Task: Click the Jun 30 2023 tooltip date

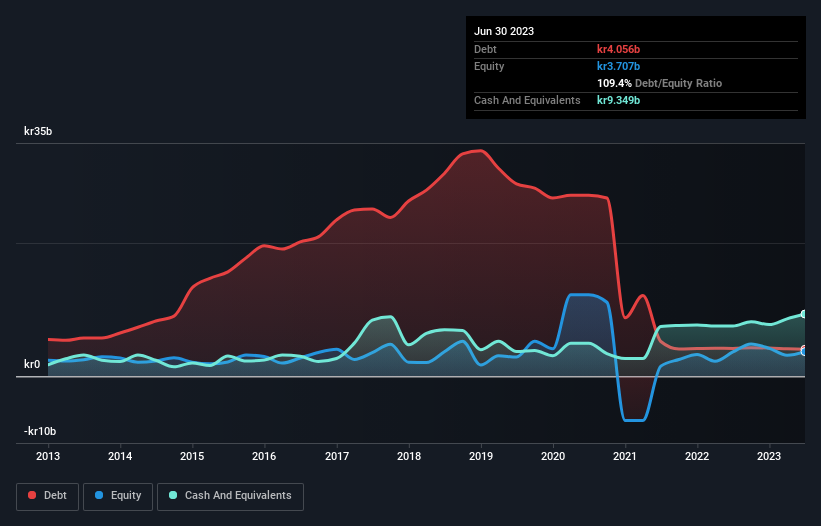Action: pyautogui.click(x=504, y=31)
